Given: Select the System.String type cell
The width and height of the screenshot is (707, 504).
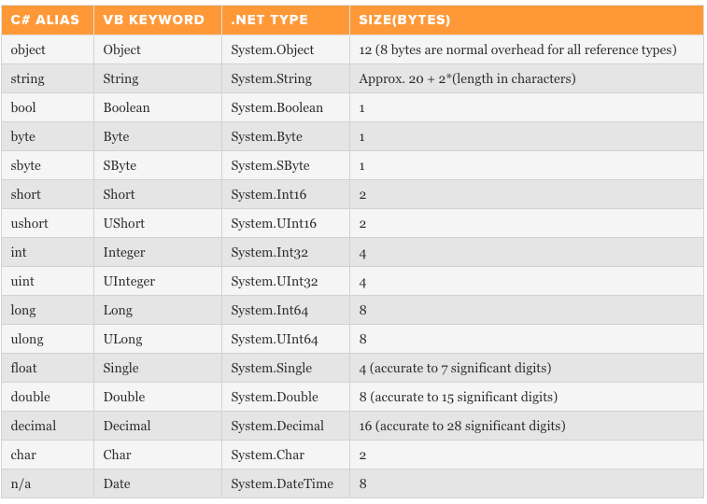Looking at the screenshot, I should (271, 78).
